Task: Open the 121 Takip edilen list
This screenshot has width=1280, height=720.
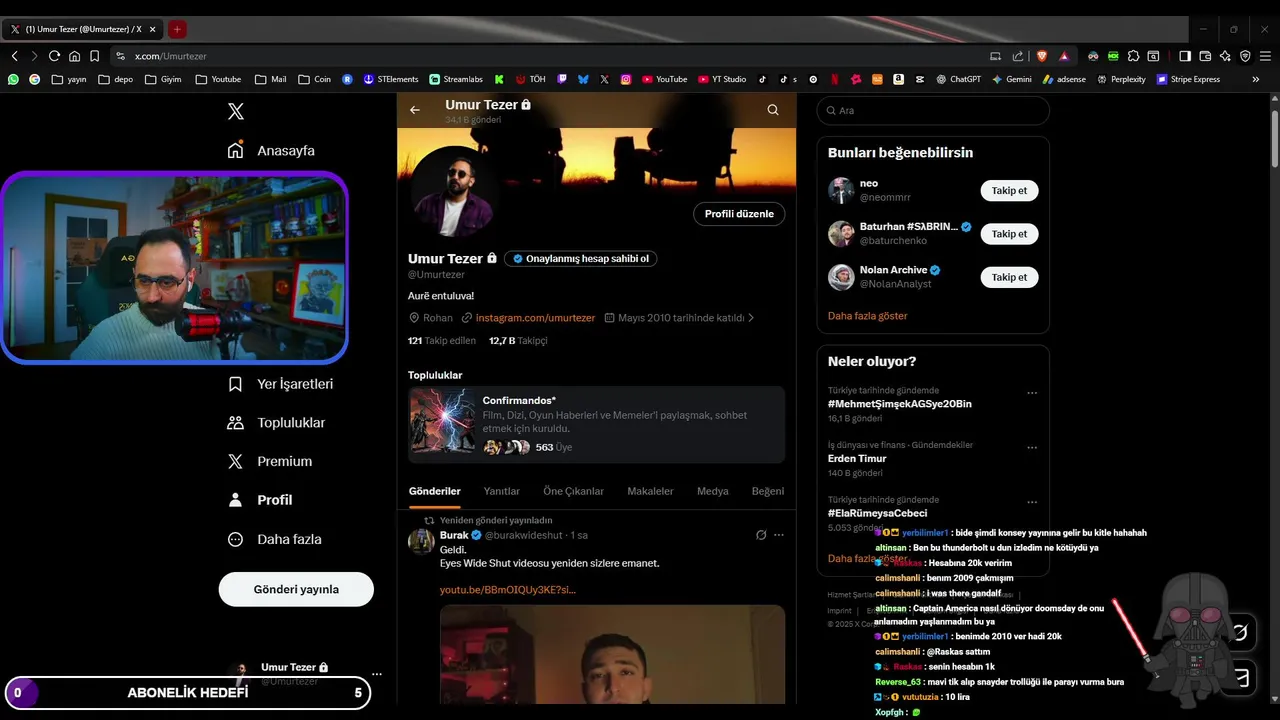Action: click(441, 341)
